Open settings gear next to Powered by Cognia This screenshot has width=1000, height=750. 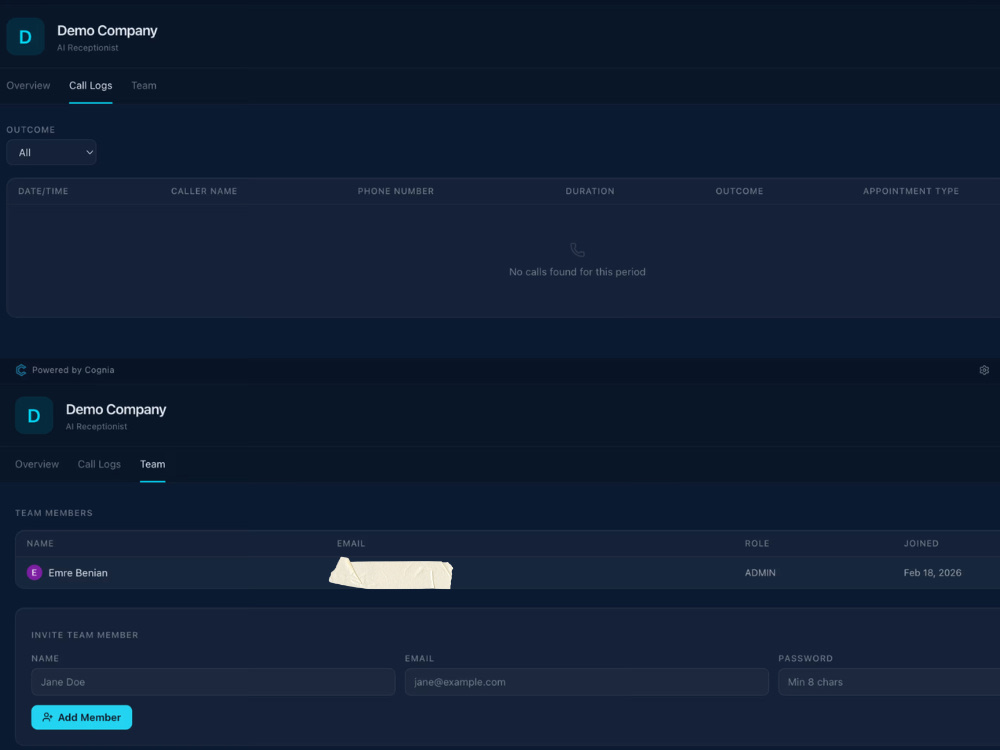click(984, 370)
